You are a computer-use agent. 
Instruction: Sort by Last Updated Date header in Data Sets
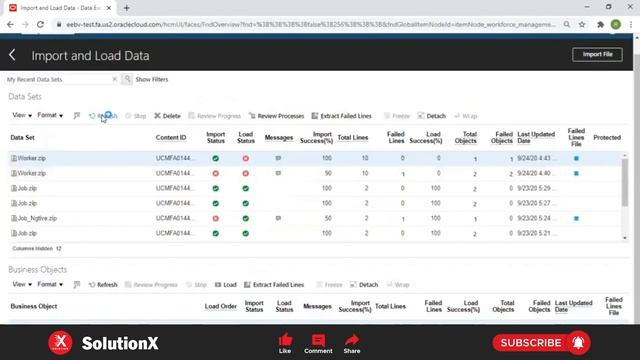[x=536, y=138]
